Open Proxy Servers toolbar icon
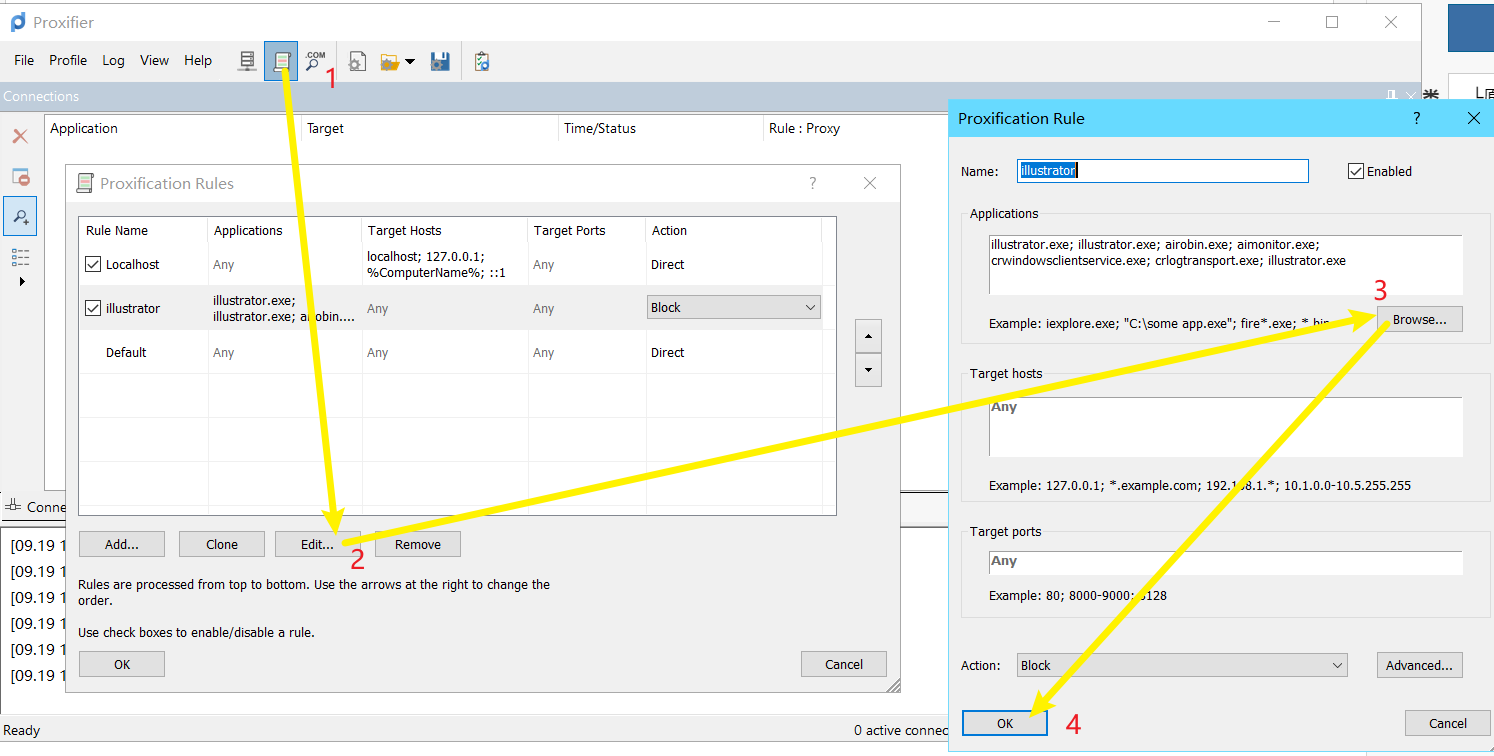The image size is (1494, 756). click(247, 61)
